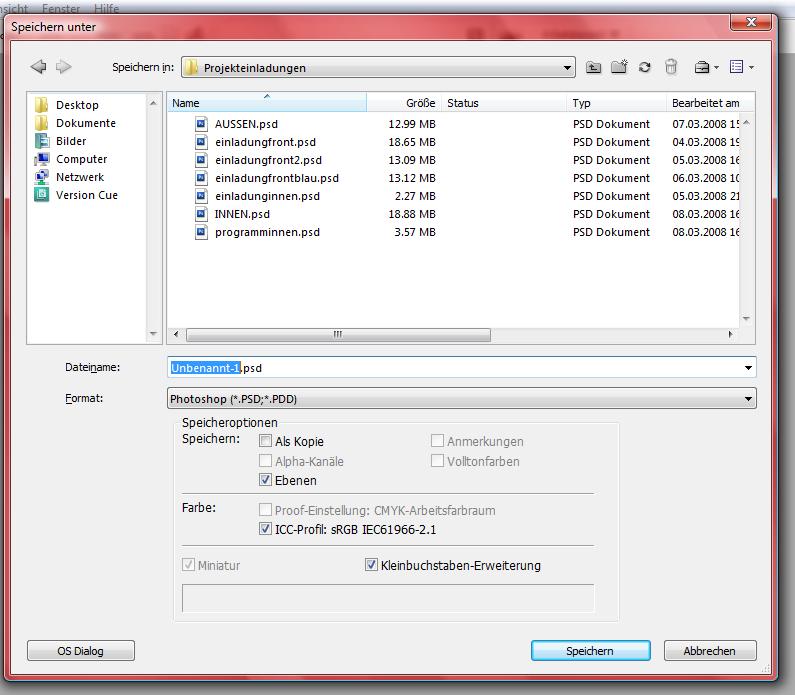Sort files by Größe column
Screen dimensions: 795x695
[420, 103]
